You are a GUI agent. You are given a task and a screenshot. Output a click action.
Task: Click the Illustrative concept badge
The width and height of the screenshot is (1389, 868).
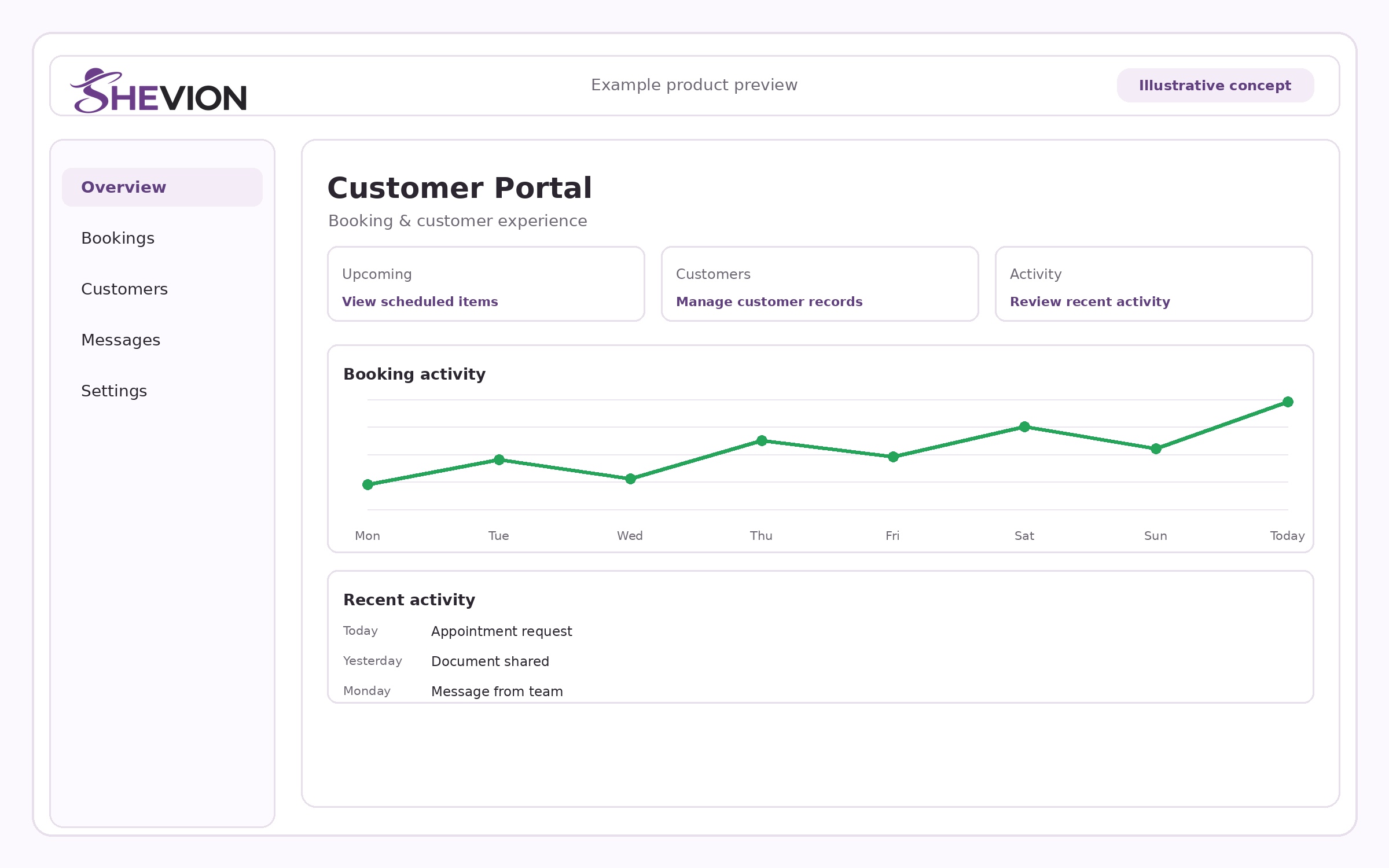click(1215, 85)
